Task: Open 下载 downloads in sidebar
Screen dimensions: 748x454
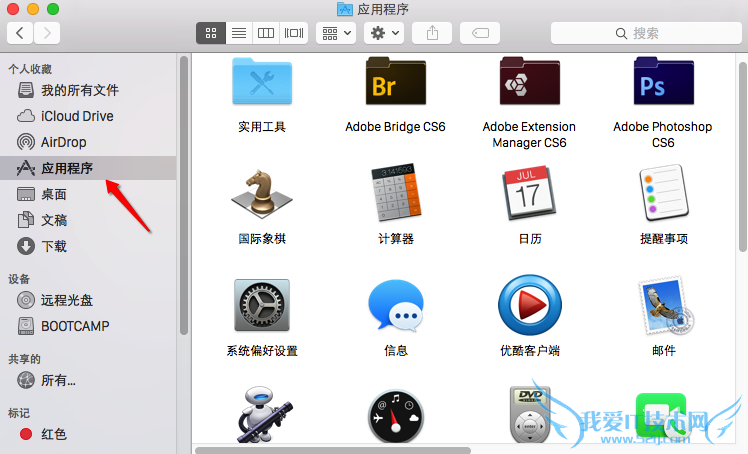Action: click(x=88, y=246)
